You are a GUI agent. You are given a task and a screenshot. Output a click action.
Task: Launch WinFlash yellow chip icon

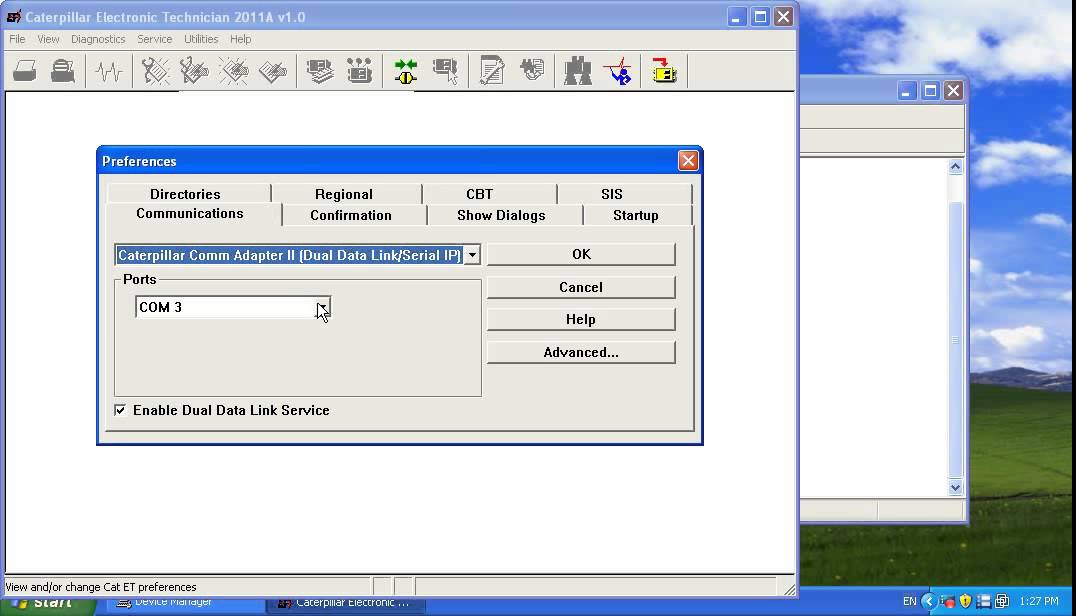[x=664, y=71]
